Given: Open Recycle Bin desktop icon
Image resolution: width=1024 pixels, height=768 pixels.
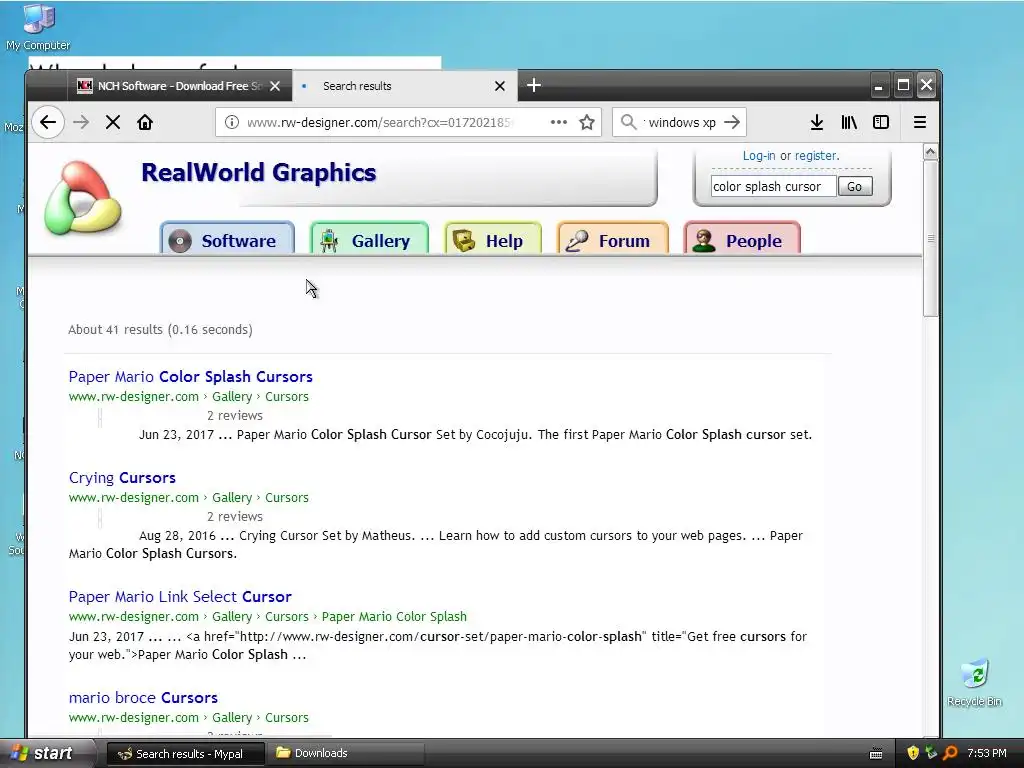Looking at the screenshot, I should (974, 684).
